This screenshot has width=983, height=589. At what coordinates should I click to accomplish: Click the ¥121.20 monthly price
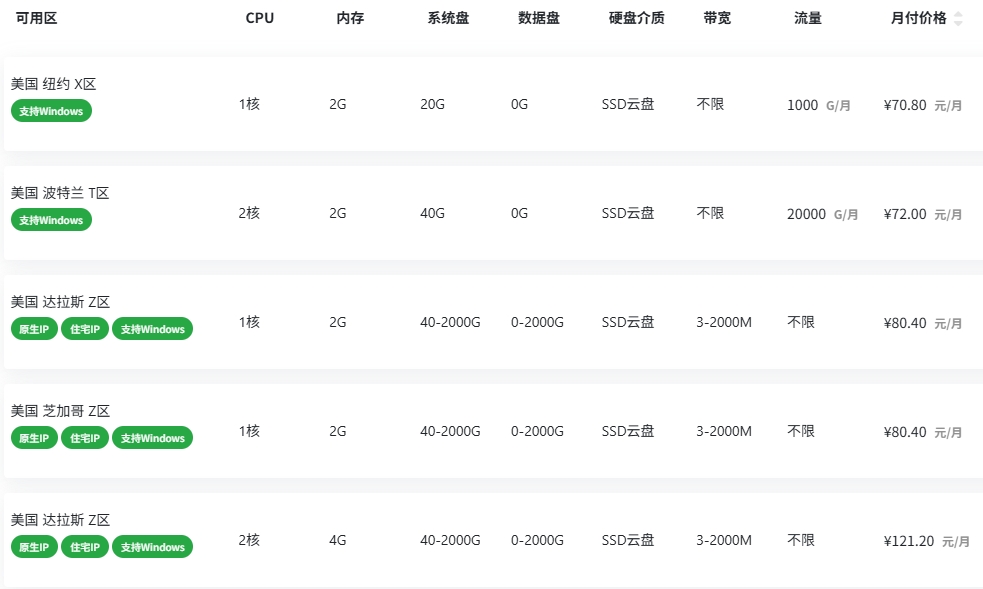click(908, 540)
